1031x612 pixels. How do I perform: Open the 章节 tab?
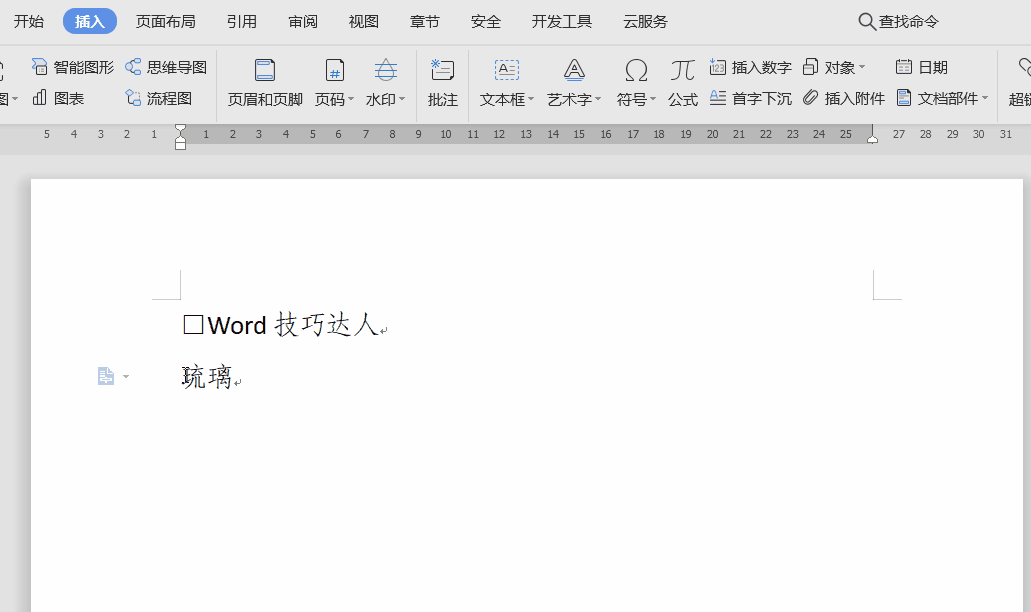[x=425, y=22]
